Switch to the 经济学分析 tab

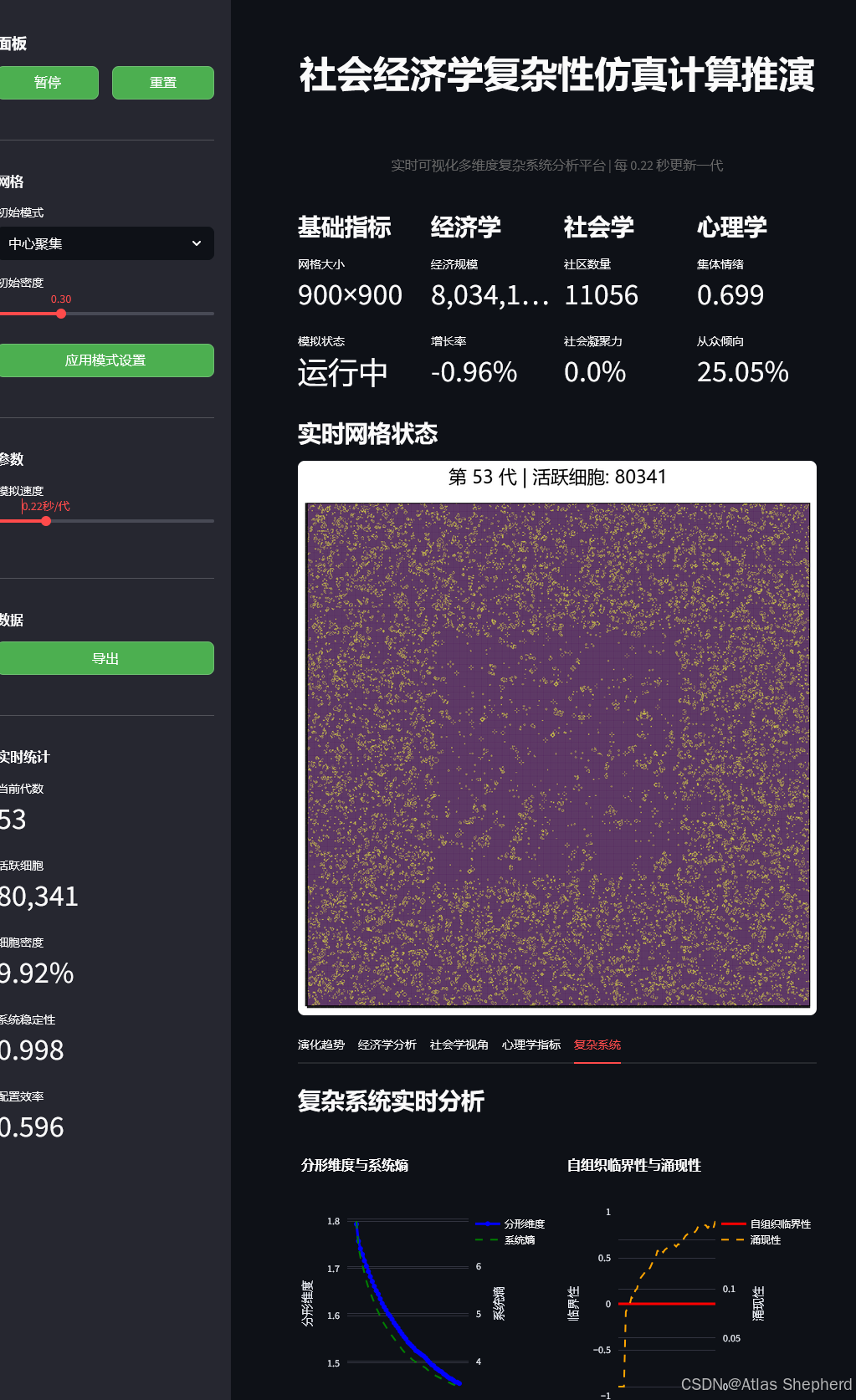point(387,1045)
